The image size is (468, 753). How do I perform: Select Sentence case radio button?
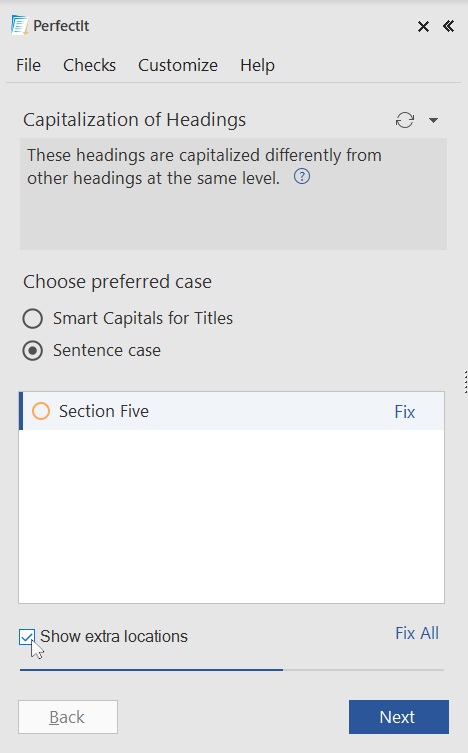33,351
